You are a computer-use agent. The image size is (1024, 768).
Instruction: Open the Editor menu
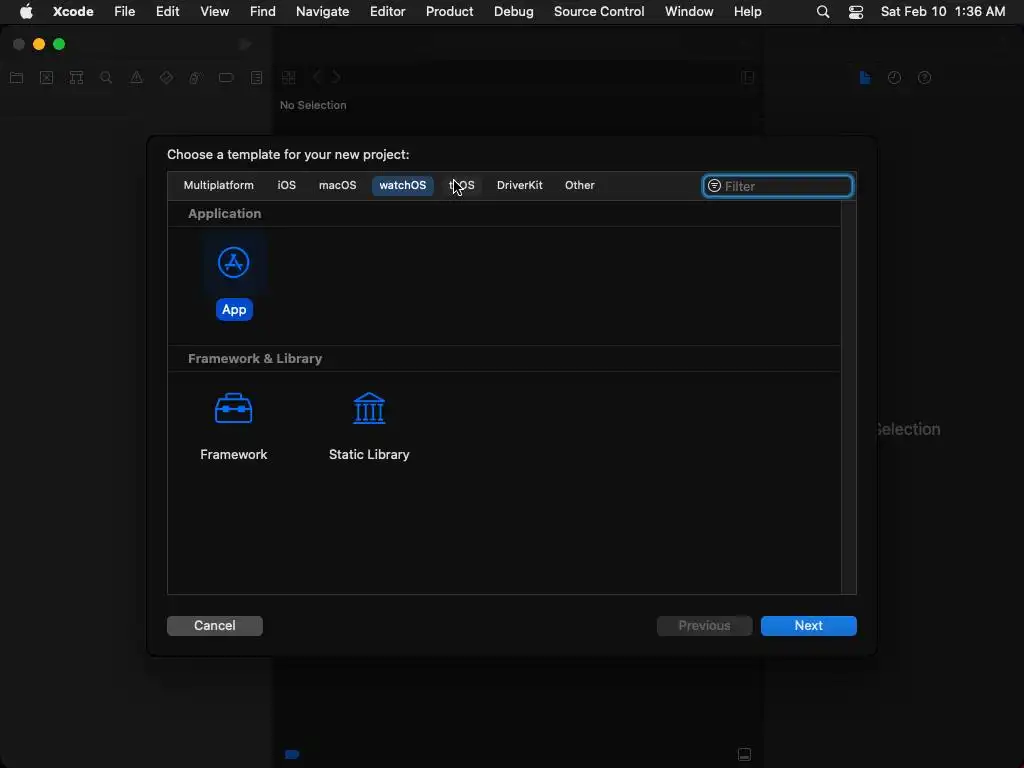(x=387, y=12)
